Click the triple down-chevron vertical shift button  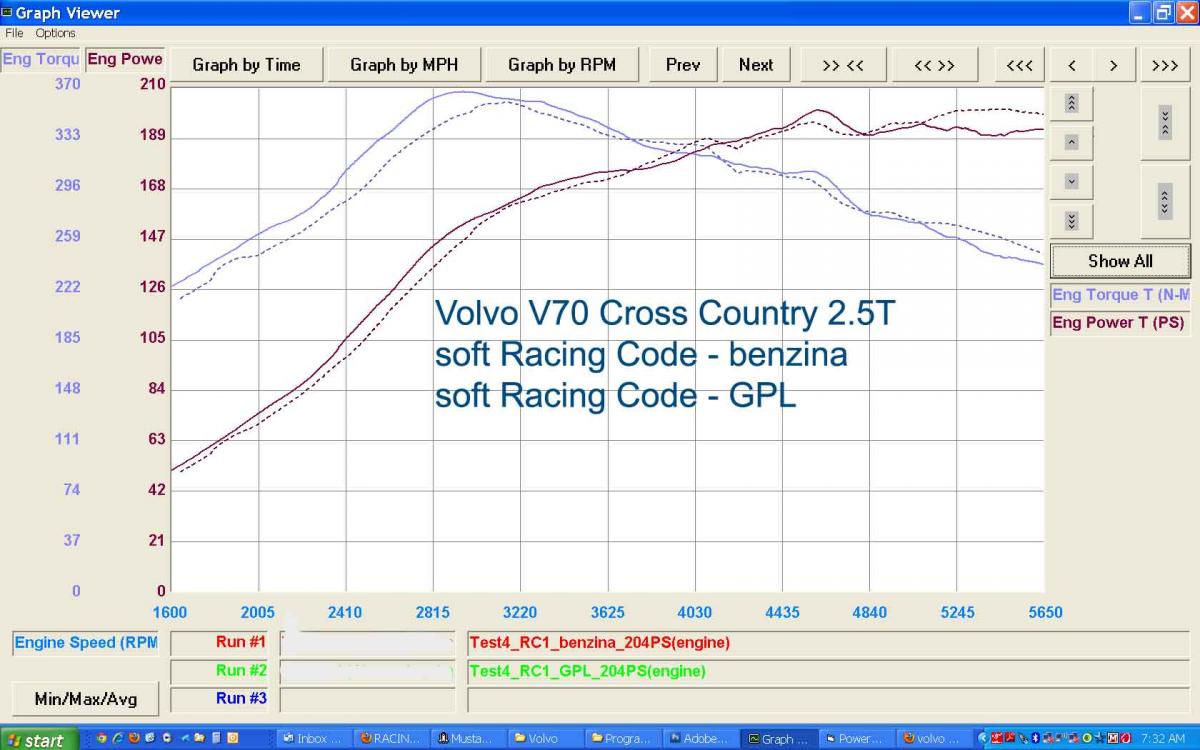[x=1071, y=220]
